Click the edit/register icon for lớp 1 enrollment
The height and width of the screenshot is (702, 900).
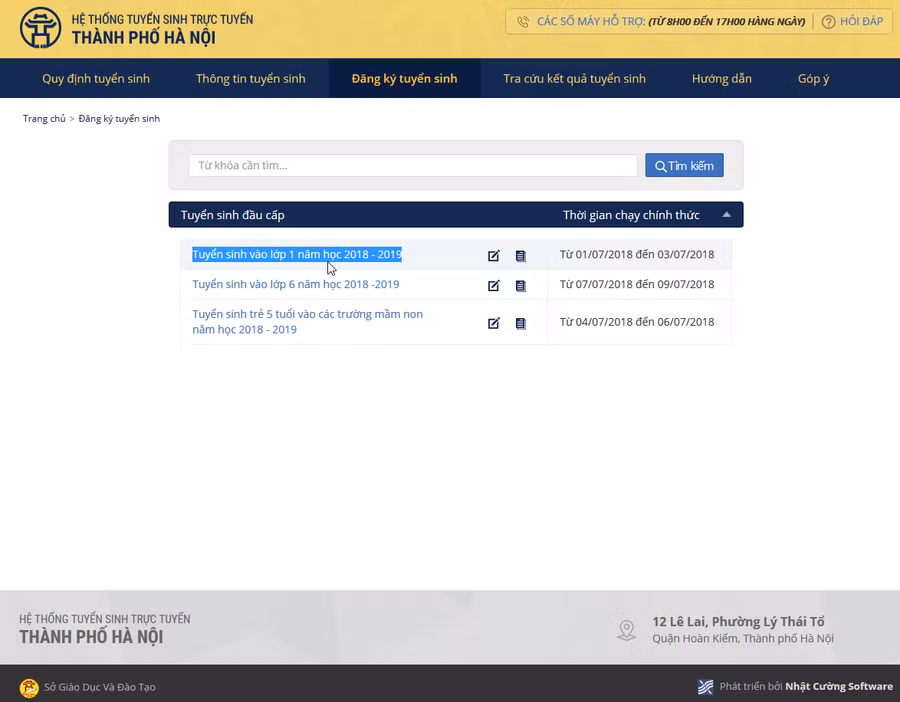point(493,256)
